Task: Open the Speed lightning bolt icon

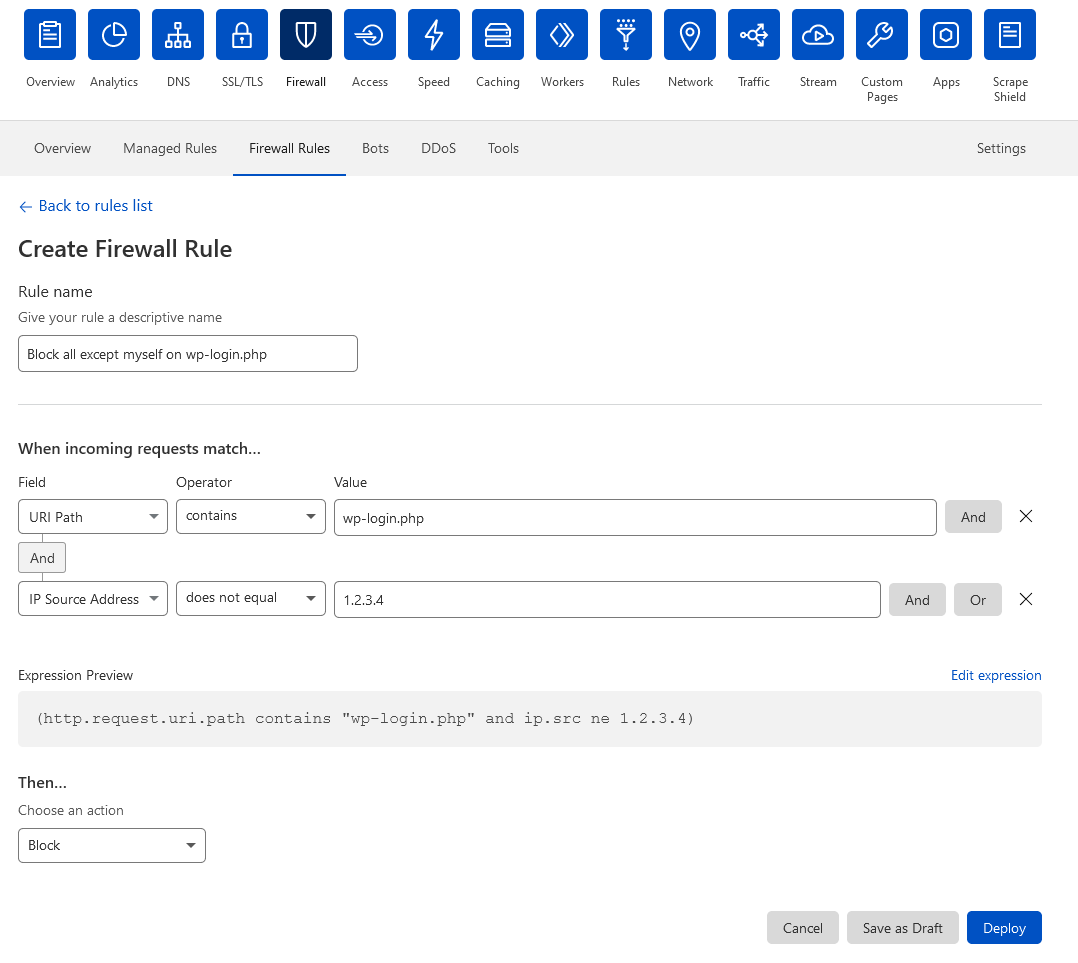Action: [434, 35]
